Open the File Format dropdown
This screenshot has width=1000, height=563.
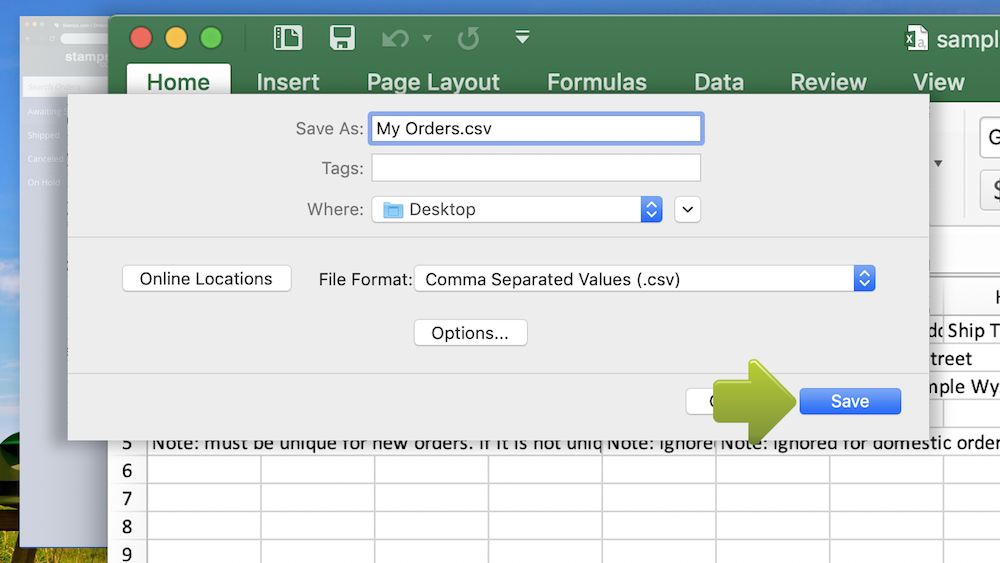point(644,279)
